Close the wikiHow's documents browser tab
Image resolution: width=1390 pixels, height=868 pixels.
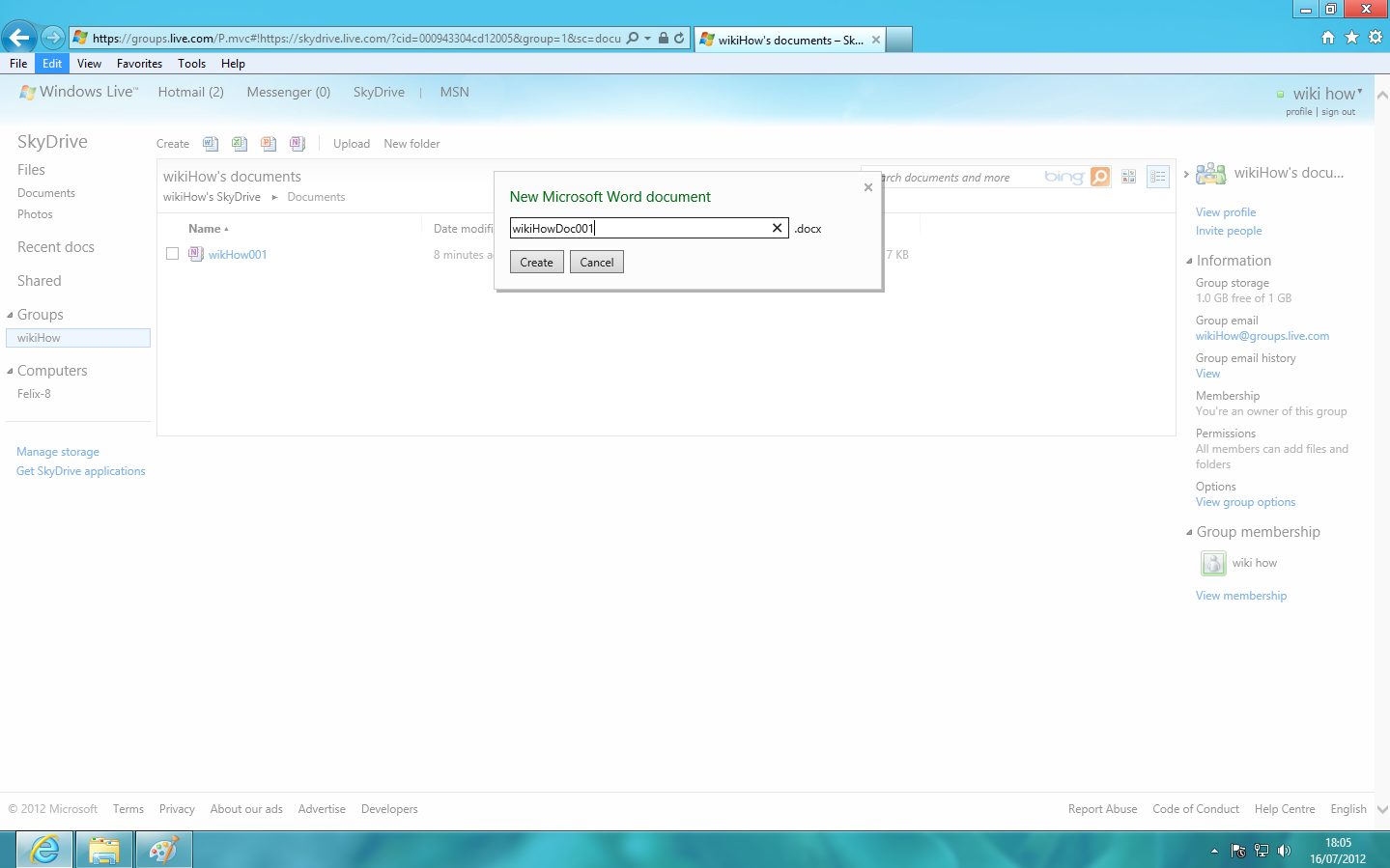[876, 40]
